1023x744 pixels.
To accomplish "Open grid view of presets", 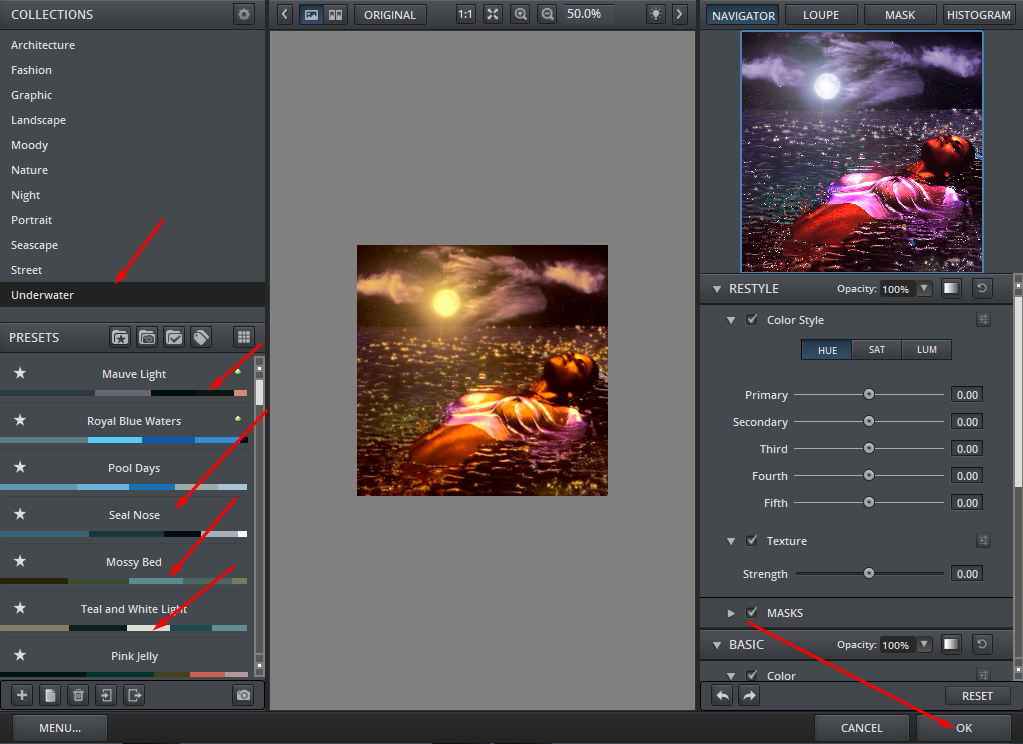I will 243,337.
